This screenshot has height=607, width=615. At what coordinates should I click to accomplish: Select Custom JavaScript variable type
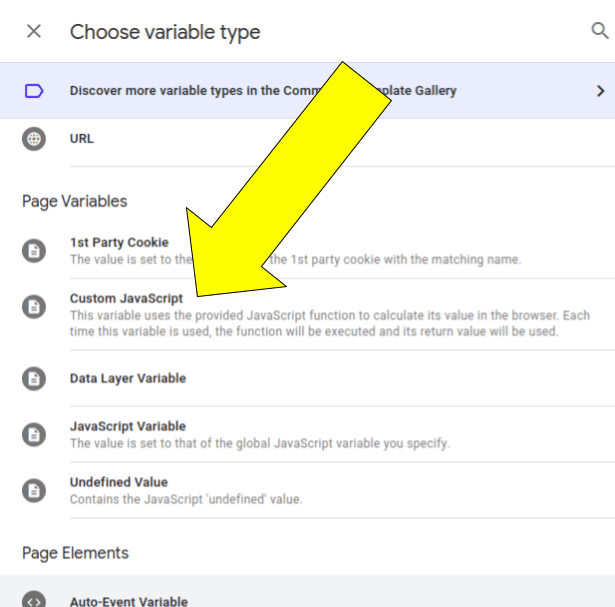tap(126, 298)
